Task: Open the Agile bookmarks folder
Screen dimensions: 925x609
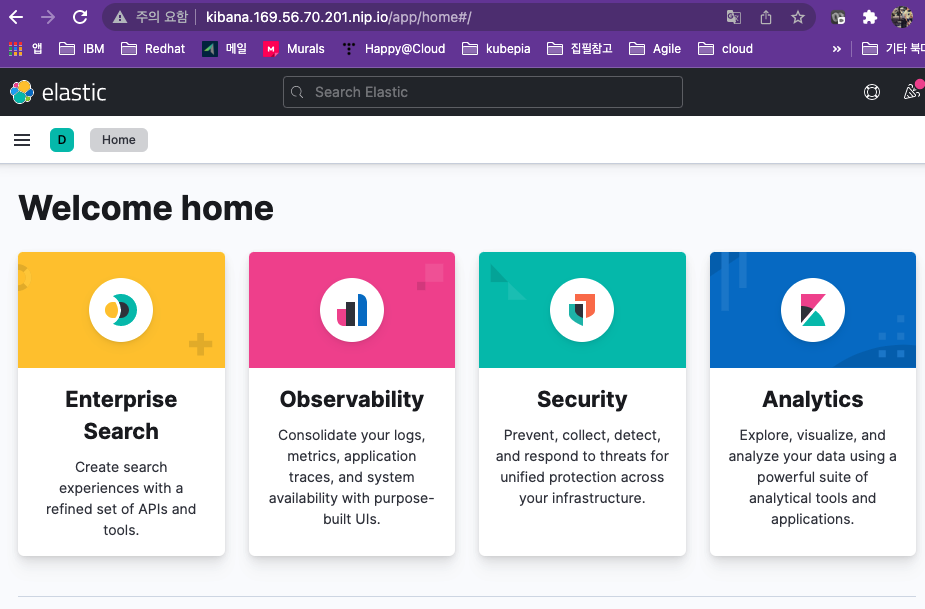Action: coord(655,49)
